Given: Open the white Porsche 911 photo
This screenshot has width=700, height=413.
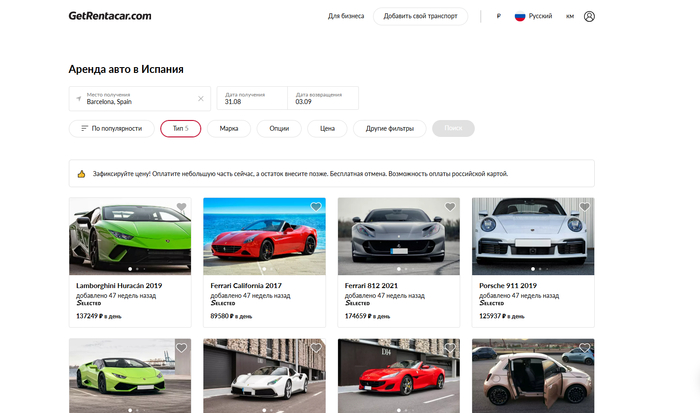Looking at the screenshot, I should [533, 236].
